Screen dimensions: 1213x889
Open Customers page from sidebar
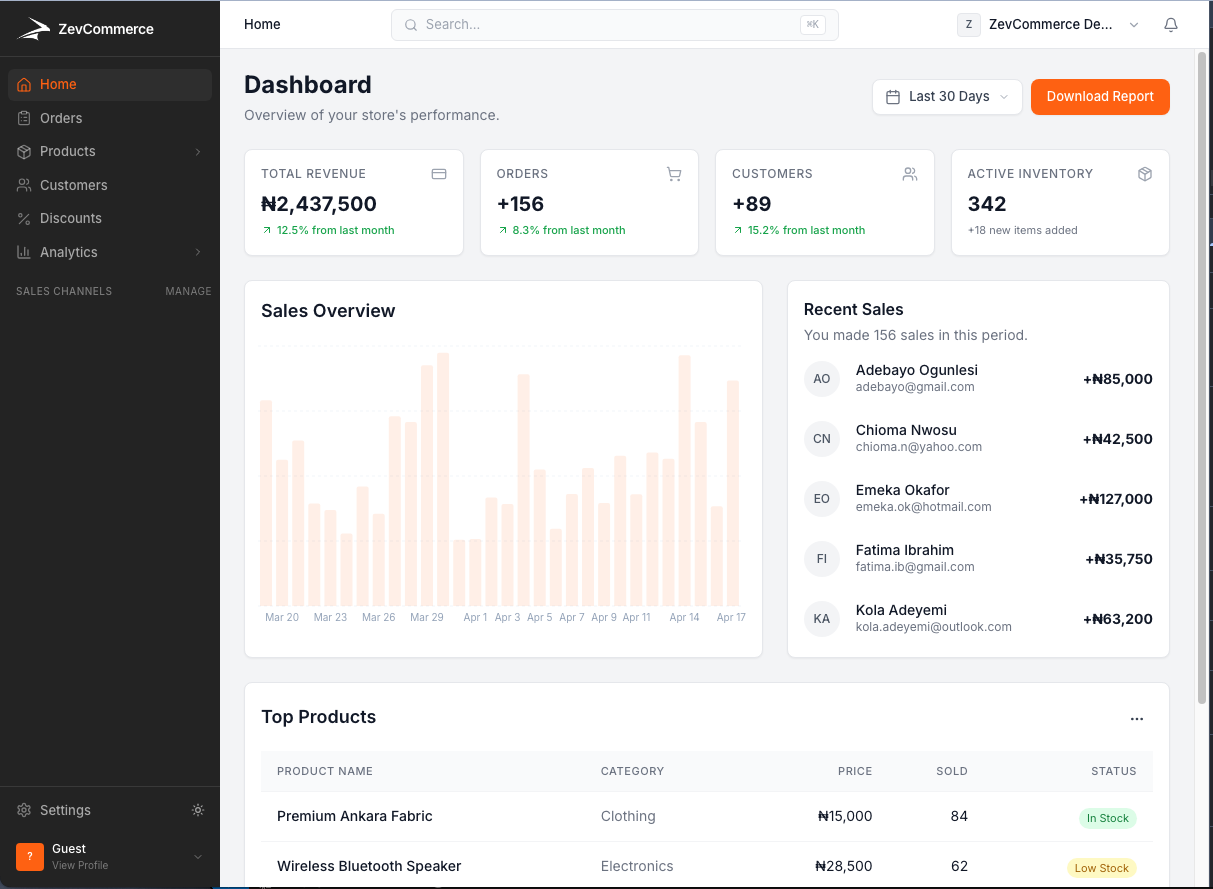click(110, 185)
